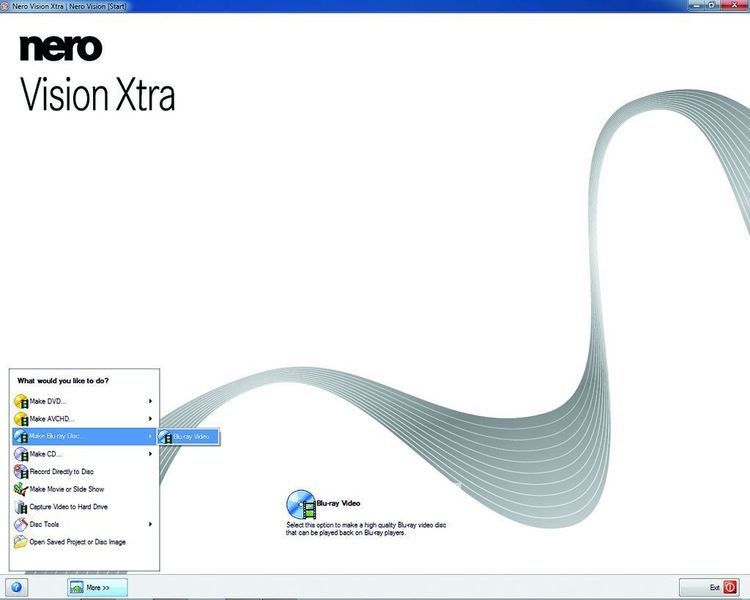The height and width of the screenshot is (600, 750).
Task: Click the Nero app icon in title bar
Action: point(5,6)
